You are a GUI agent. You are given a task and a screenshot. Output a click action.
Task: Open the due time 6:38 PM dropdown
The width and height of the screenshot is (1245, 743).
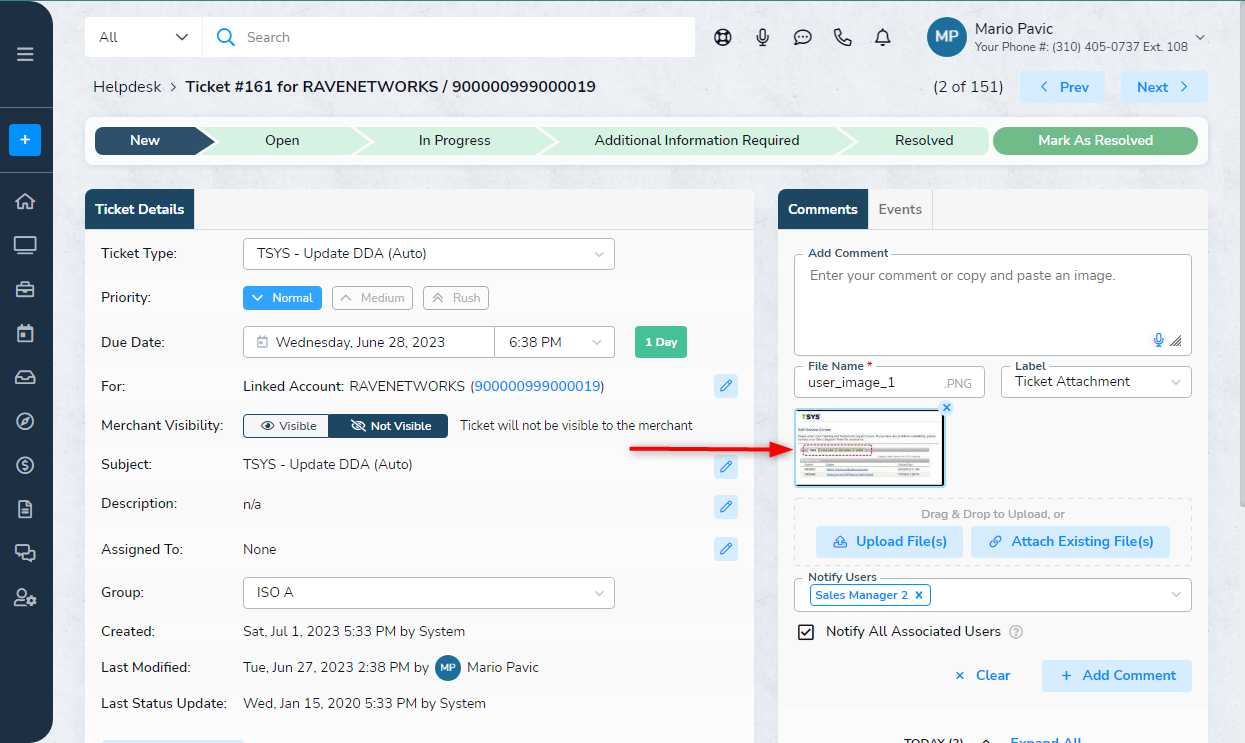555,342
